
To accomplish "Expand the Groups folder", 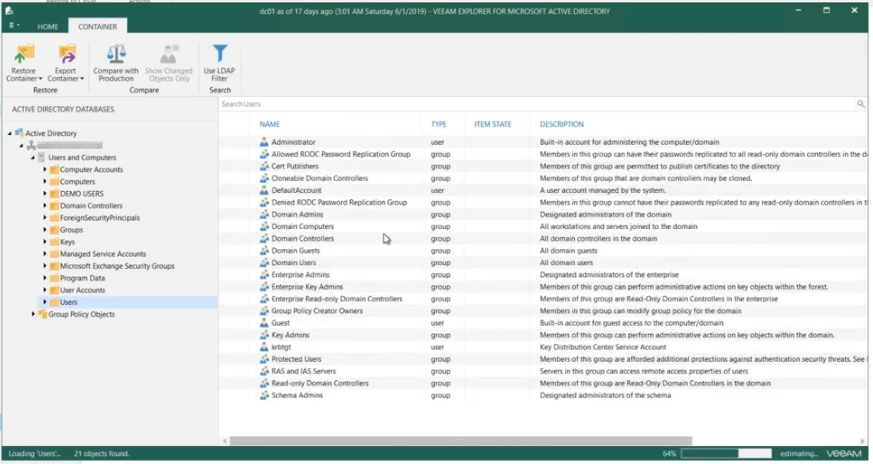I will (x=45, y=229).
